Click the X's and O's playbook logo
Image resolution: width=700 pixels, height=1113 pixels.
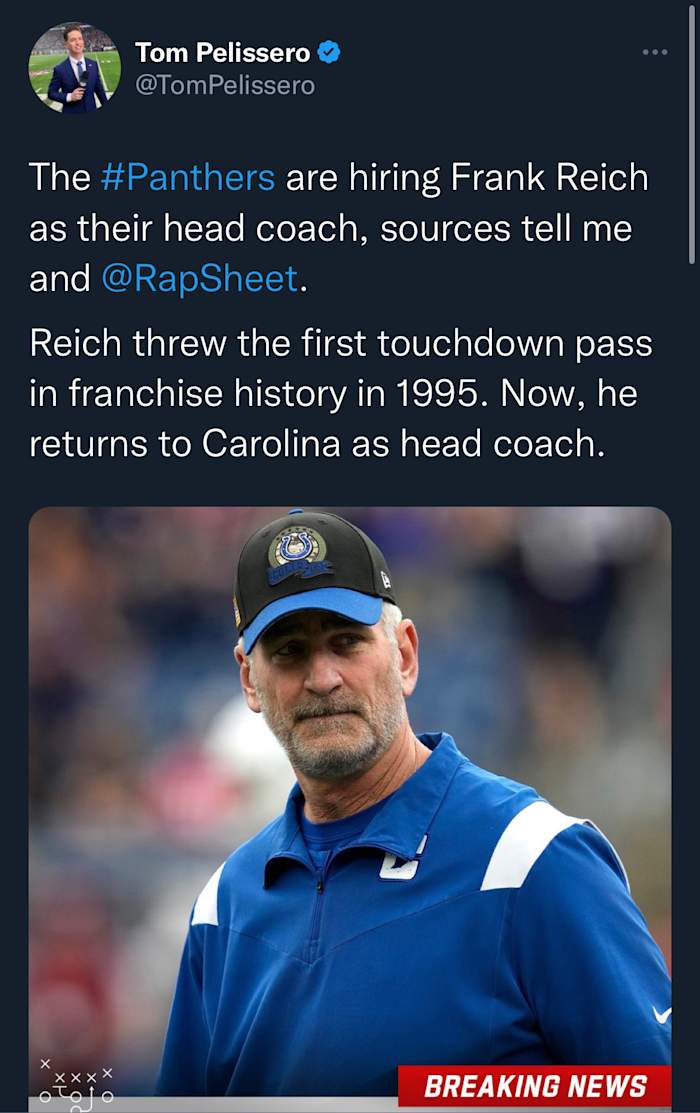click(x=77, y=1082)
